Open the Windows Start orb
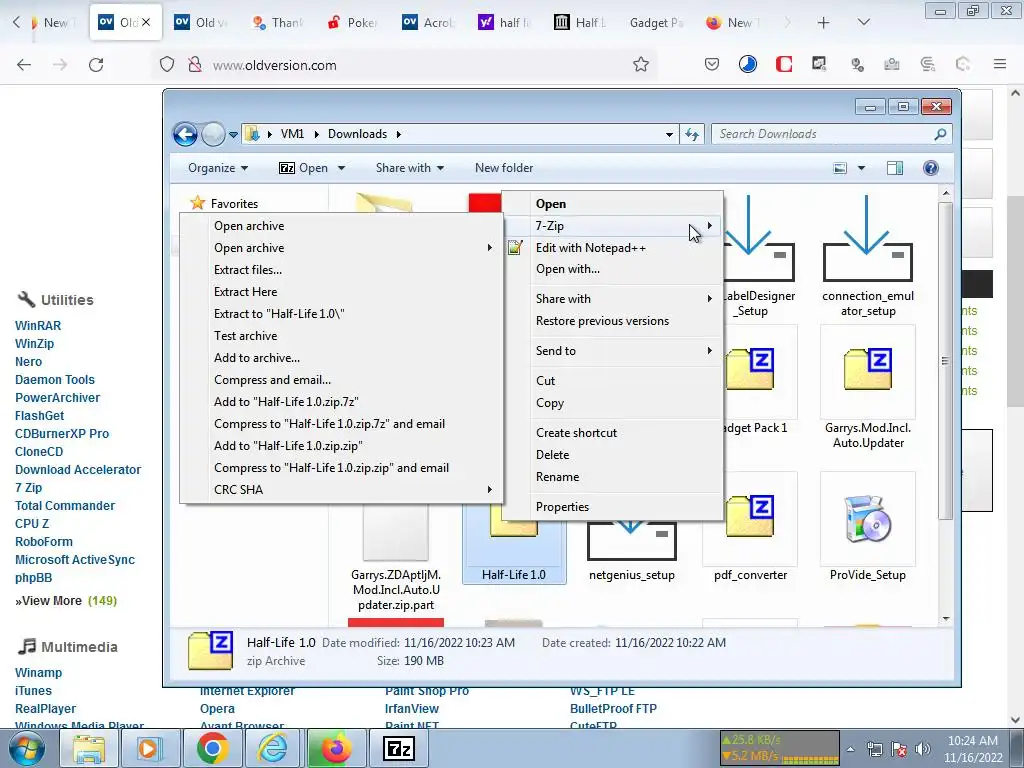1024x768 pixels. [27, 749]
